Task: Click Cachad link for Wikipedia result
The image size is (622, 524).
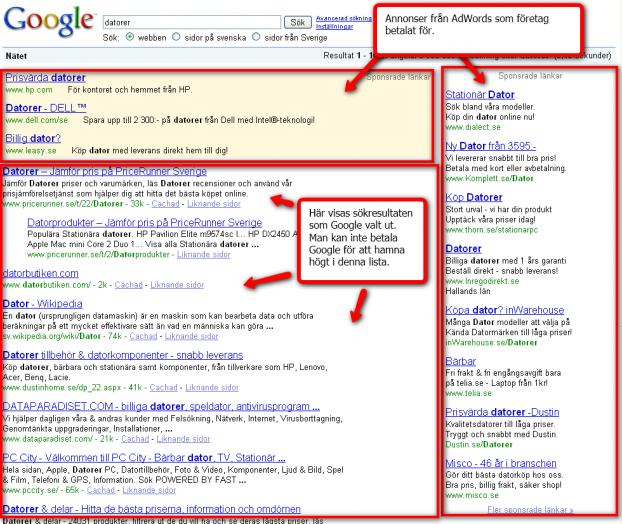Action: click(143, 336)
